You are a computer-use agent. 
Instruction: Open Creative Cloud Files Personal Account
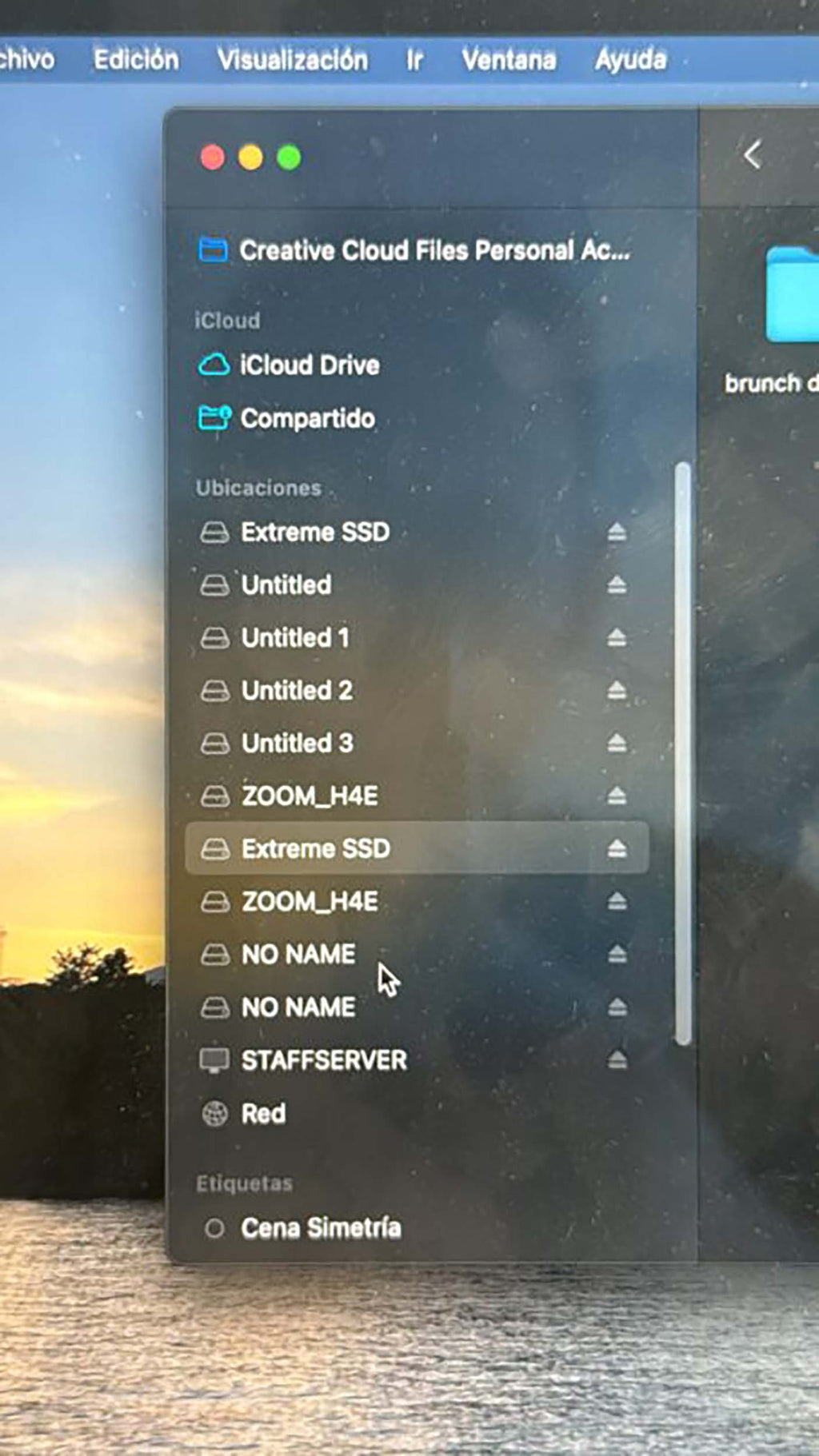pos(433,250)
